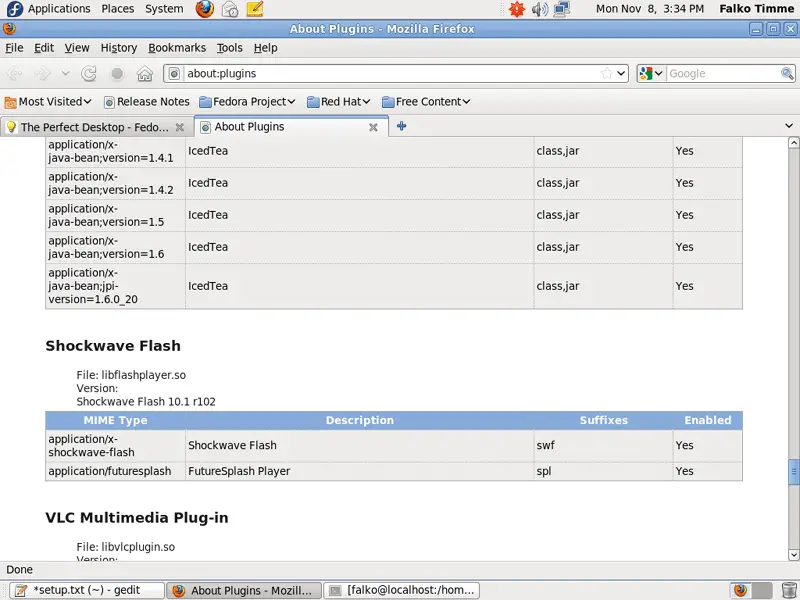Viewport: 800px width, 600px height.
Task: Click the scrollbar up arrow
Action: pos(794,143)
